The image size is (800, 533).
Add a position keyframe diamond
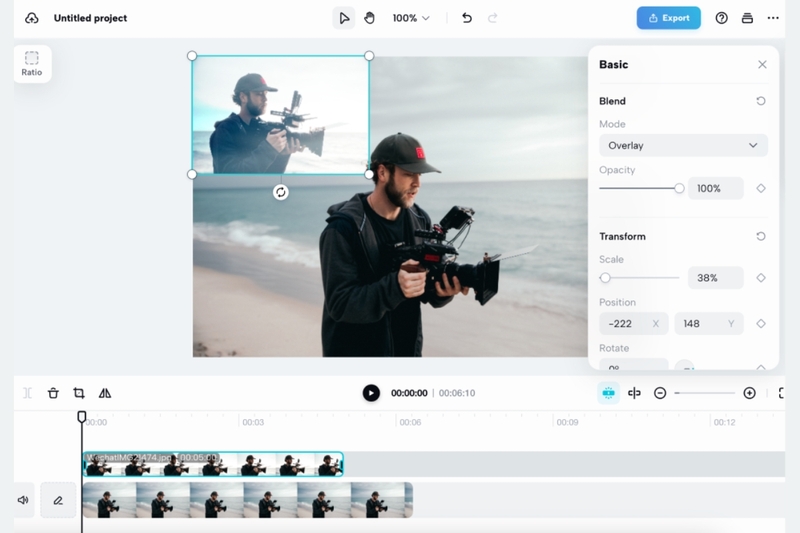pyautogui.click(x=761, y=324)
